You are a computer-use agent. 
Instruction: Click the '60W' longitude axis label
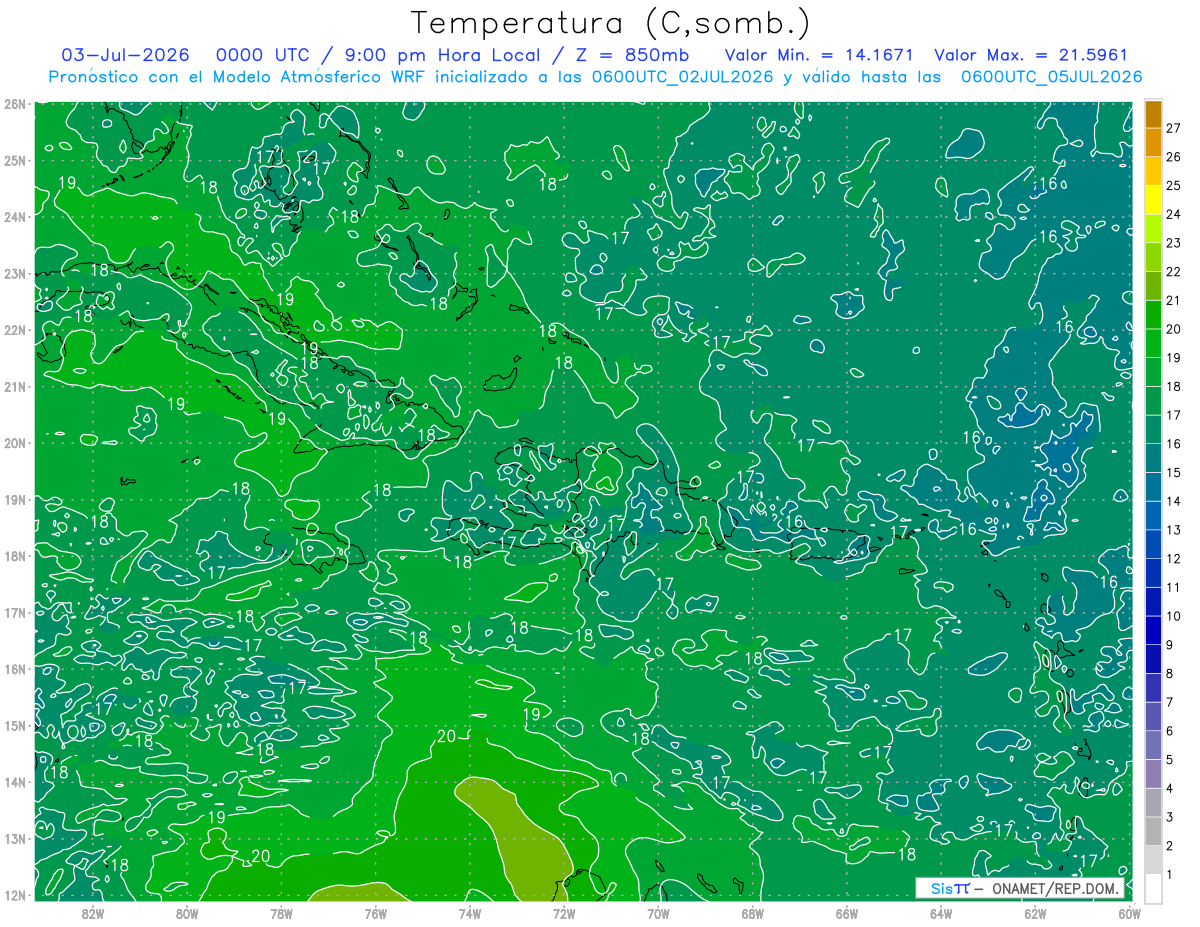[1129, 912]
